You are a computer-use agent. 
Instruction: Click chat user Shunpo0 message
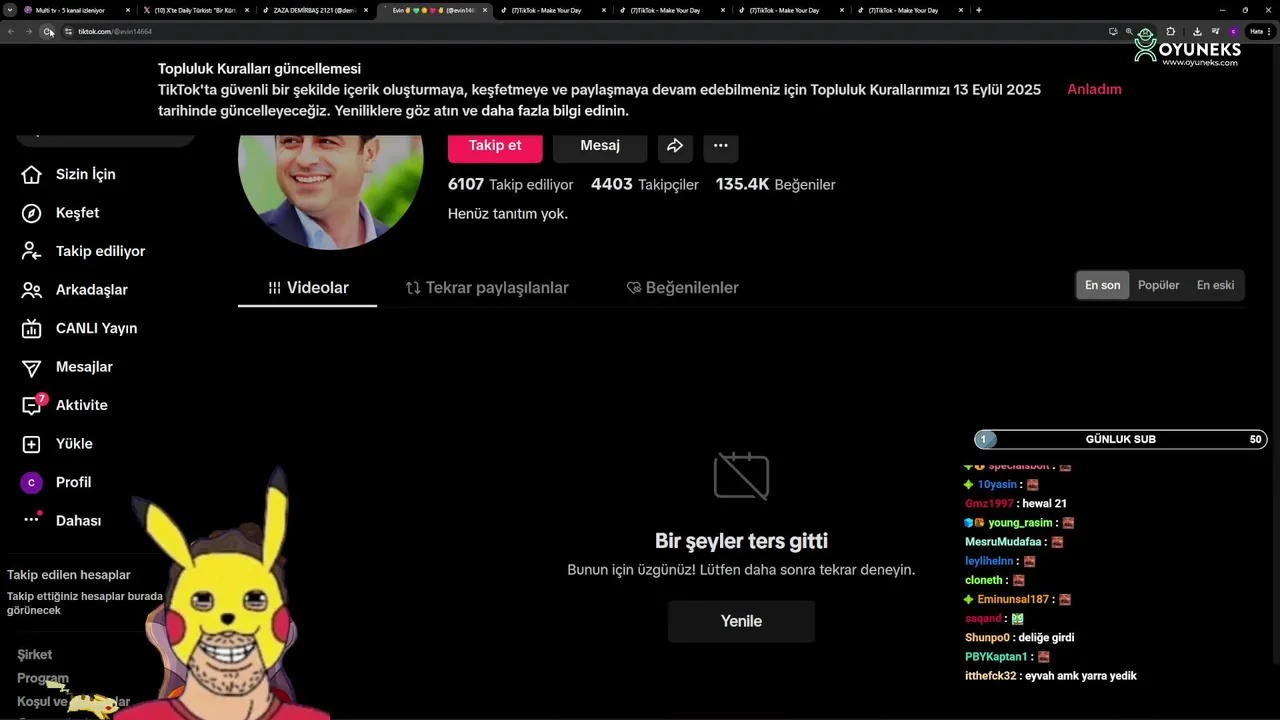pyautogui.click(x=1020, y=638)
